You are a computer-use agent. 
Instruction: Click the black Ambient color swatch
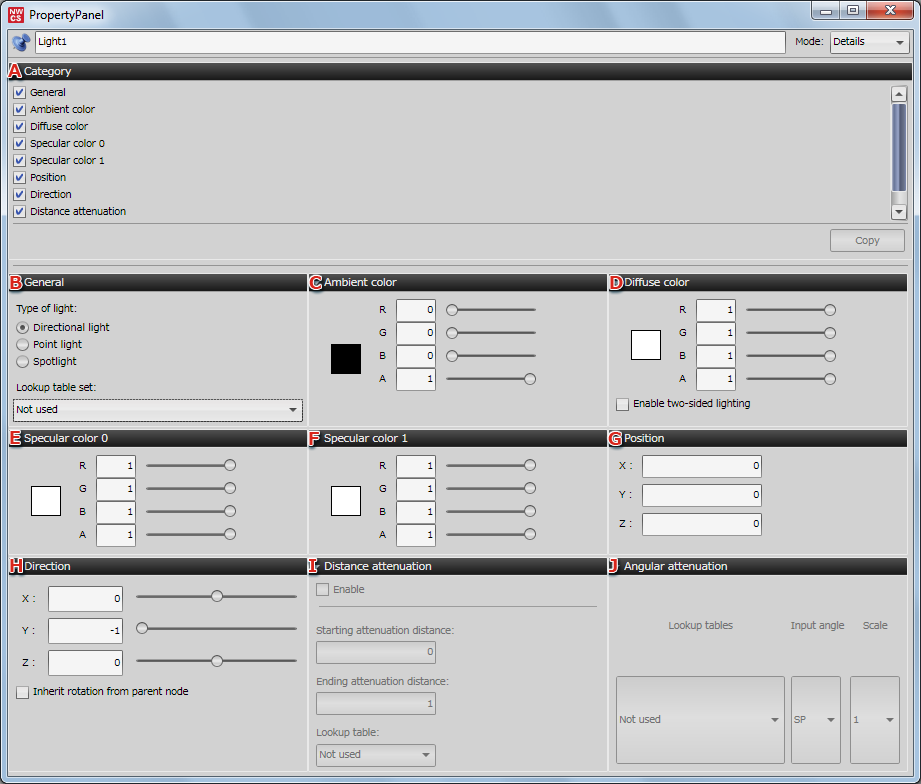tap(346, 359)
